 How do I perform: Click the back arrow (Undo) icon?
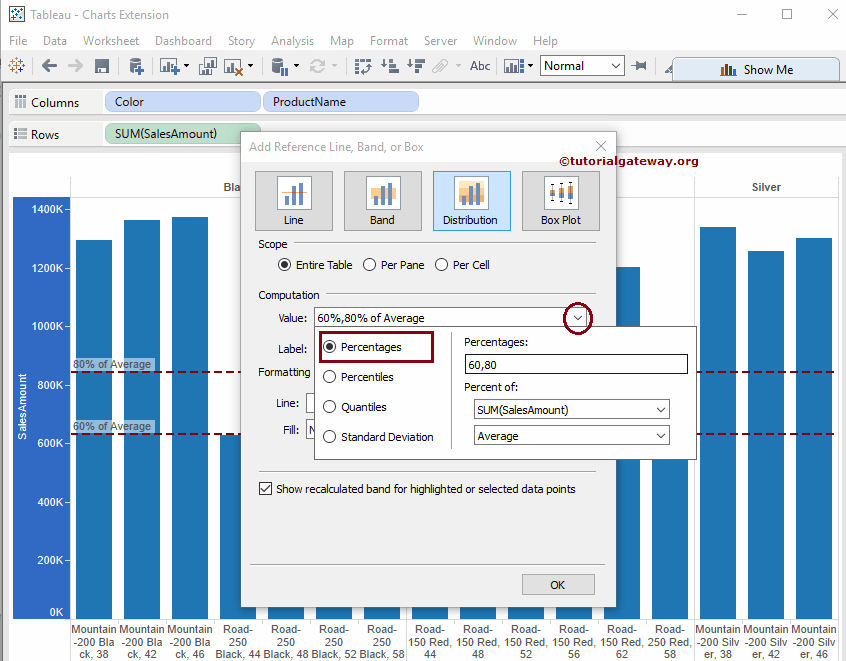(x=49, y=66)
